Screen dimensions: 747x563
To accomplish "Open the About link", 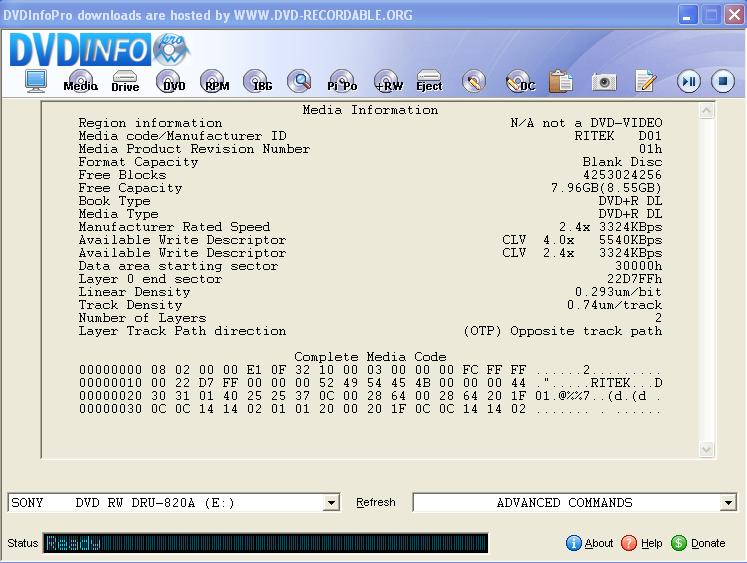I will pos(599,543).
